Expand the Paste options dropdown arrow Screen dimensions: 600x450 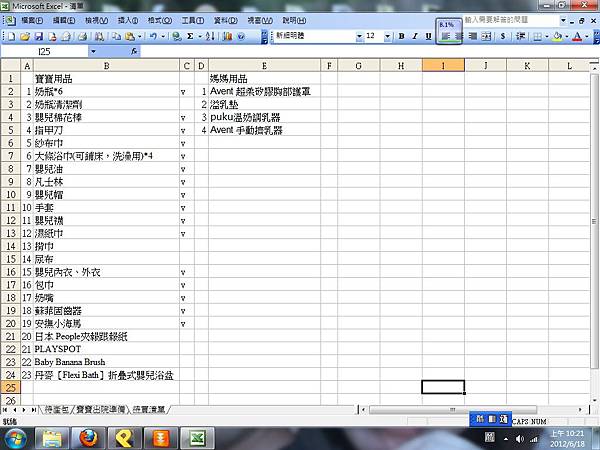pyautogui.click(x=139, y=36)
